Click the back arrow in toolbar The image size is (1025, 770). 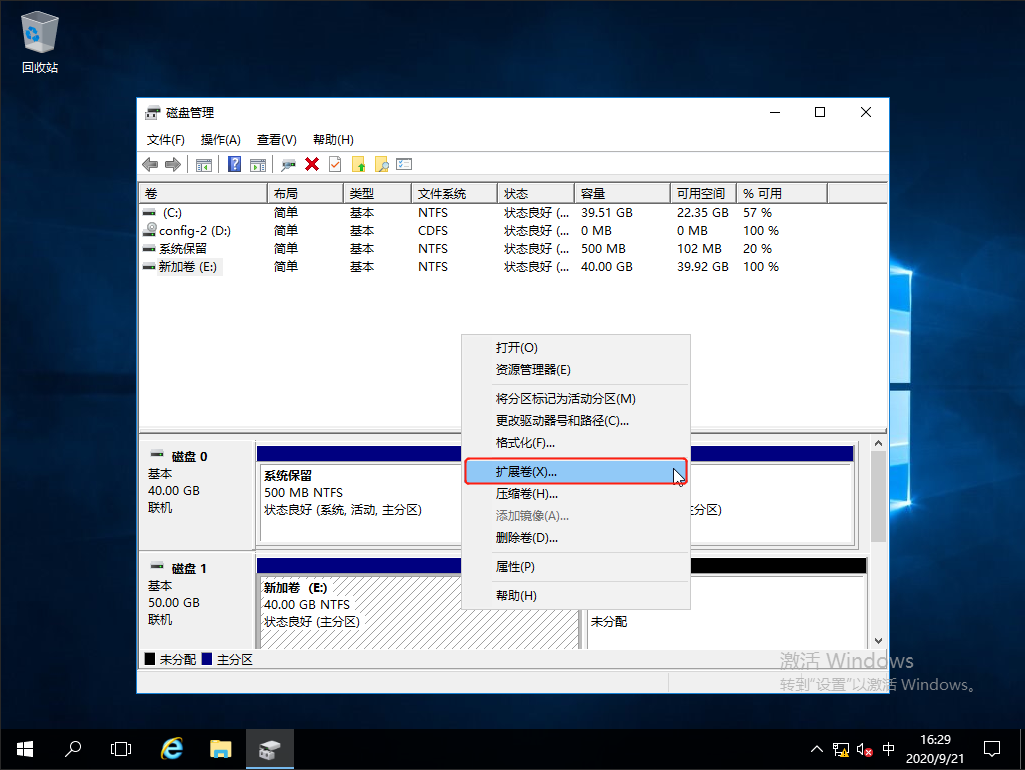point(150,165)
